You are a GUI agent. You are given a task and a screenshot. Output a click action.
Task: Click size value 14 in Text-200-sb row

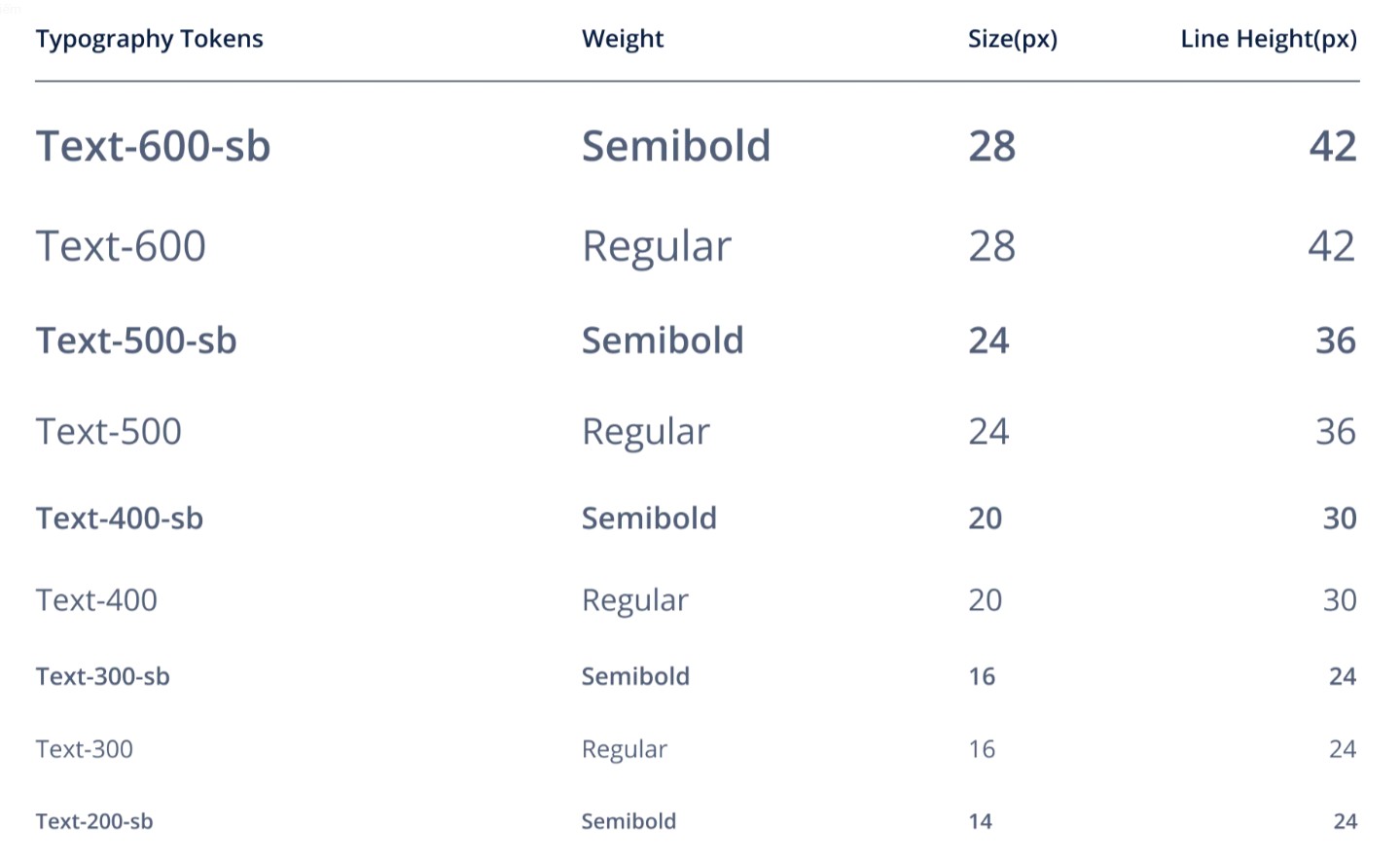click(980, 821)
